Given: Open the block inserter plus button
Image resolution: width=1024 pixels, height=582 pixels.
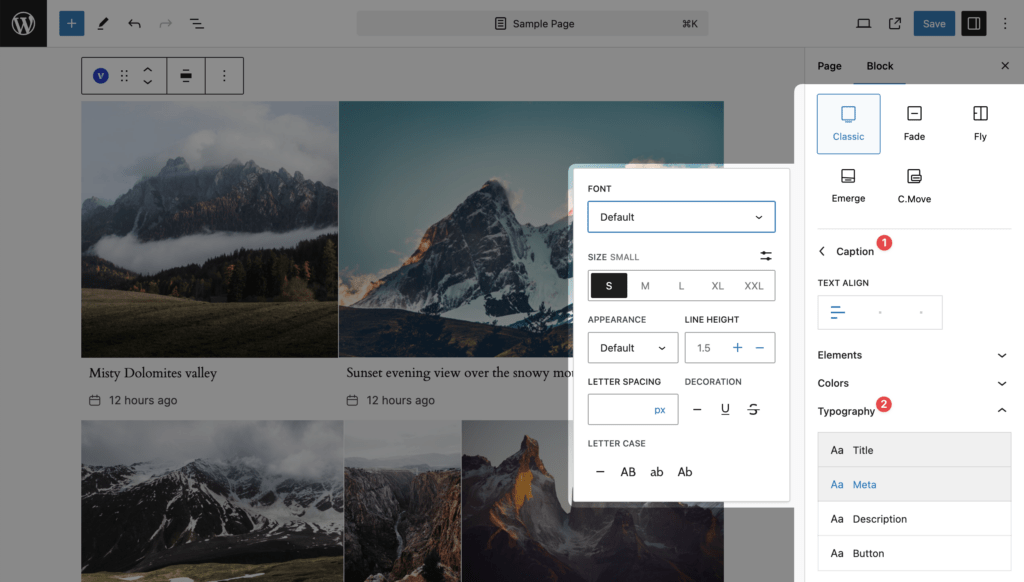Looking at the screenshot, I should (x=72, y=24).
